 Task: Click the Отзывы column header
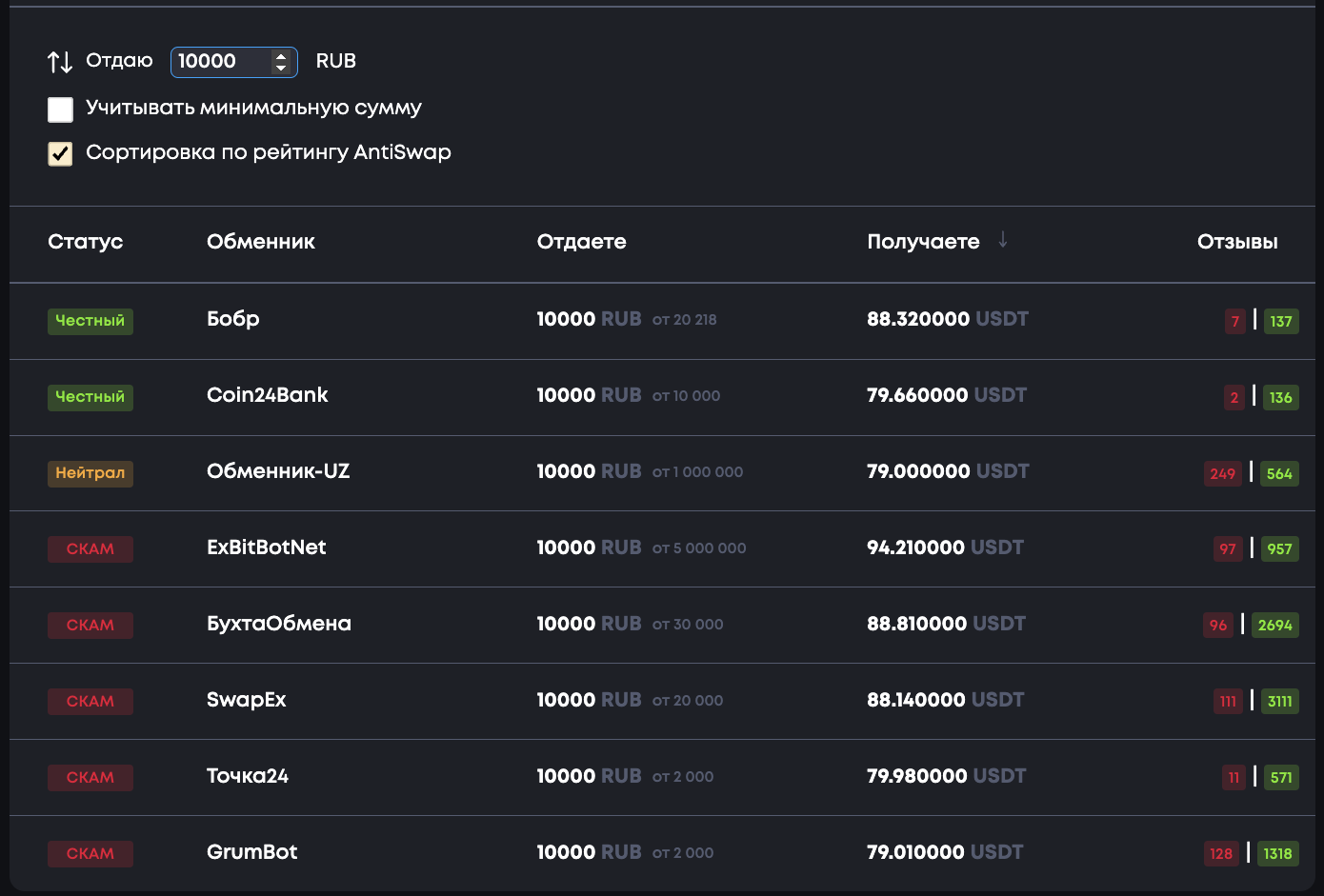[1237, 242]
